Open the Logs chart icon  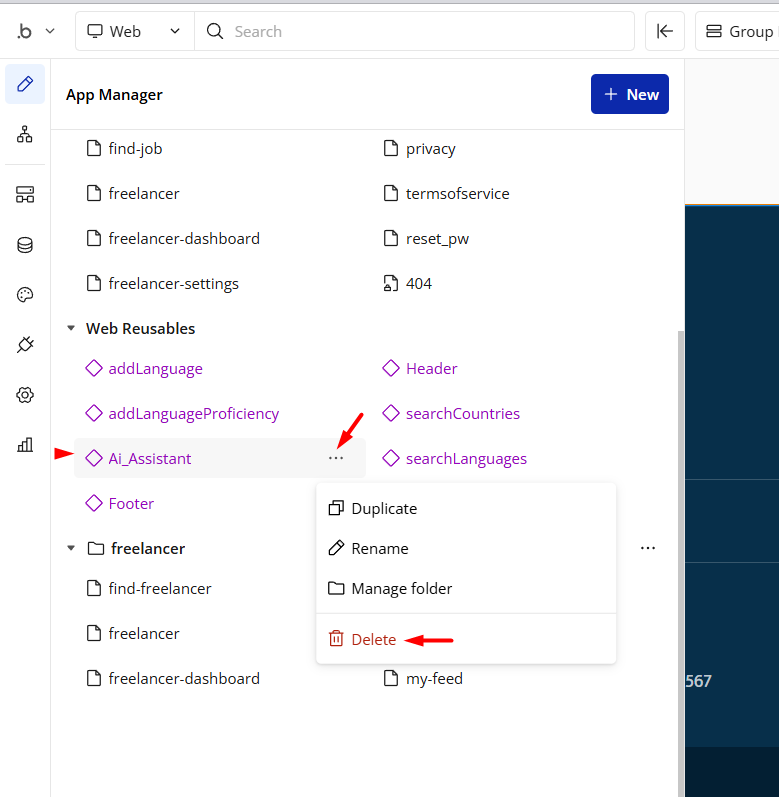pyautogui.click(x=25, y=445)
